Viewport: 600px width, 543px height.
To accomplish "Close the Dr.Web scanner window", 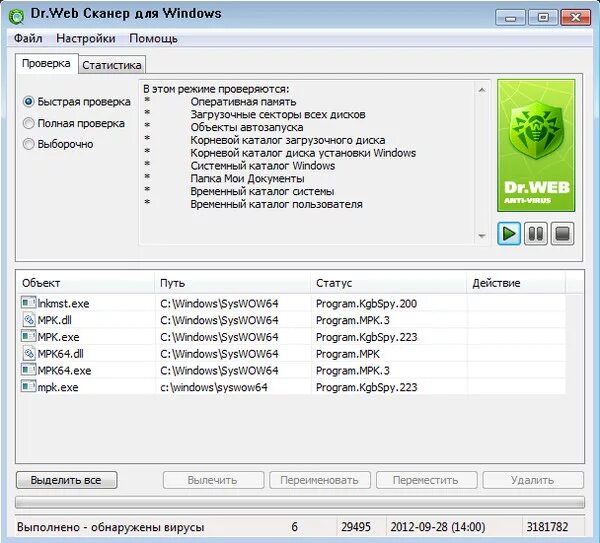I will click(576, 18).
